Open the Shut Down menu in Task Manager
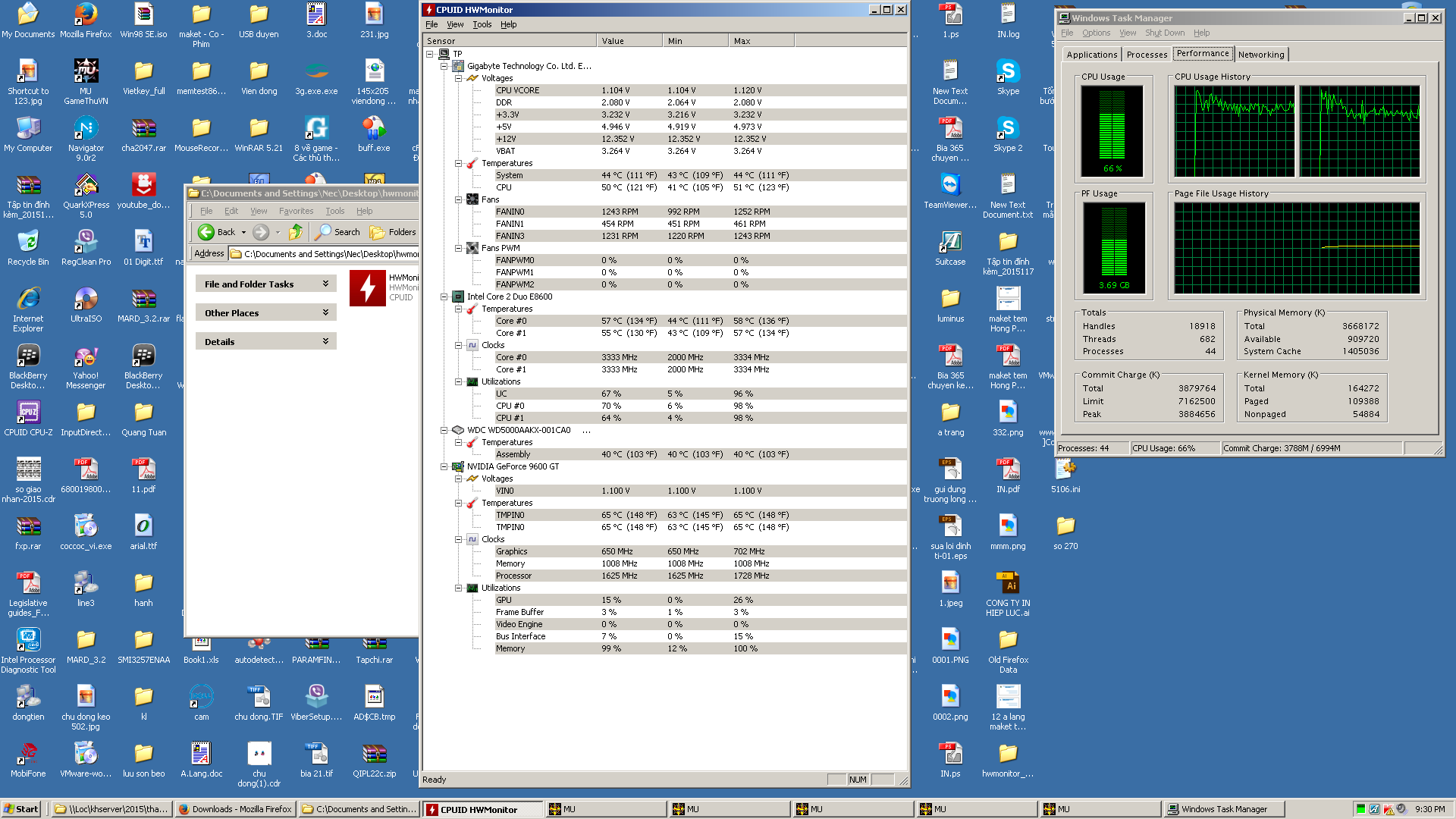1456x819 pixels. [x=1165, y=33]
